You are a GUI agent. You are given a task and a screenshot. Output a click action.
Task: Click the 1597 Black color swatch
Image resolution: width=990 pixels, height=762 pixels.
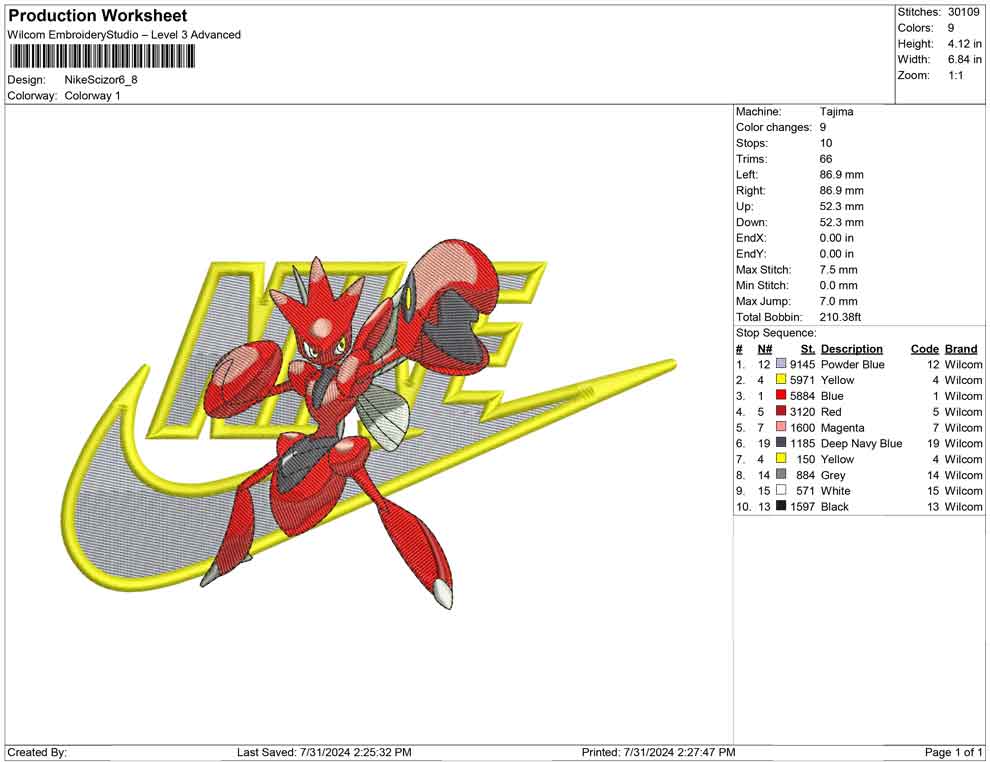(x=781, y=506)
